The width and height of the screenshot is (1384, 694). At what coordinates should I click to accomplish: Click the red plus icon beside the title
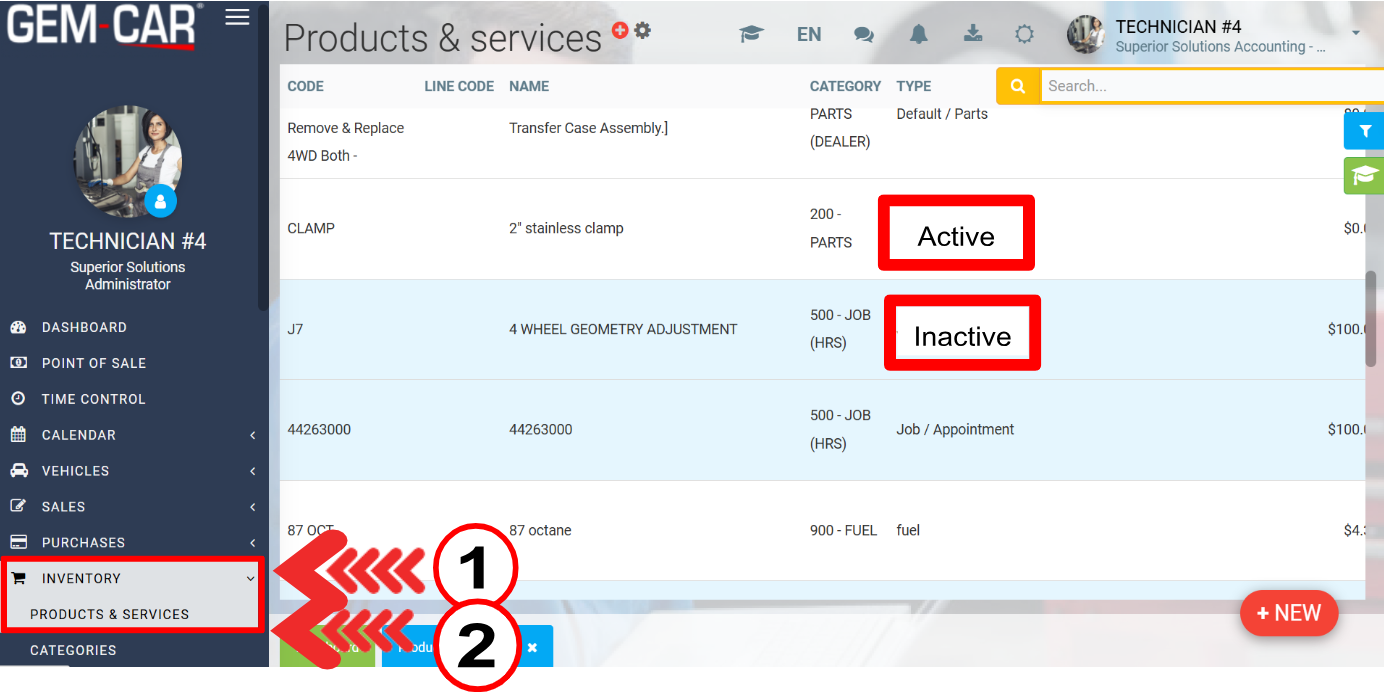point(620,30)
